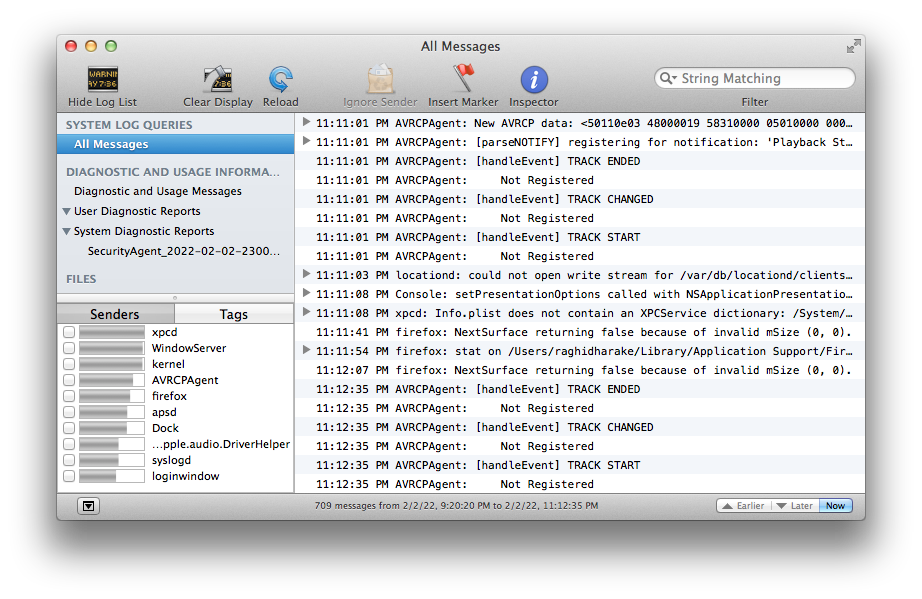Click the DIAGNOSTIC AND USAGE INFORMA... header

pyautogui.click(x=173, y=172)
